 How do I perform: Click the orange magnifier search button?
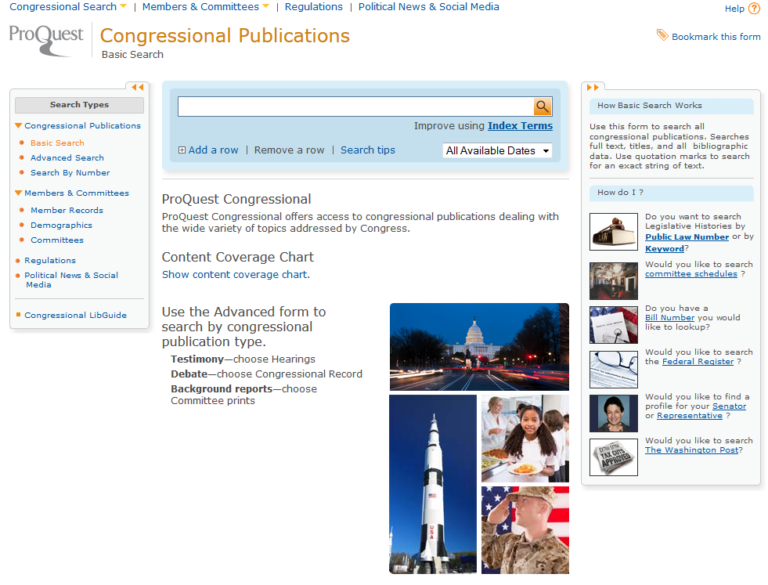542,106
